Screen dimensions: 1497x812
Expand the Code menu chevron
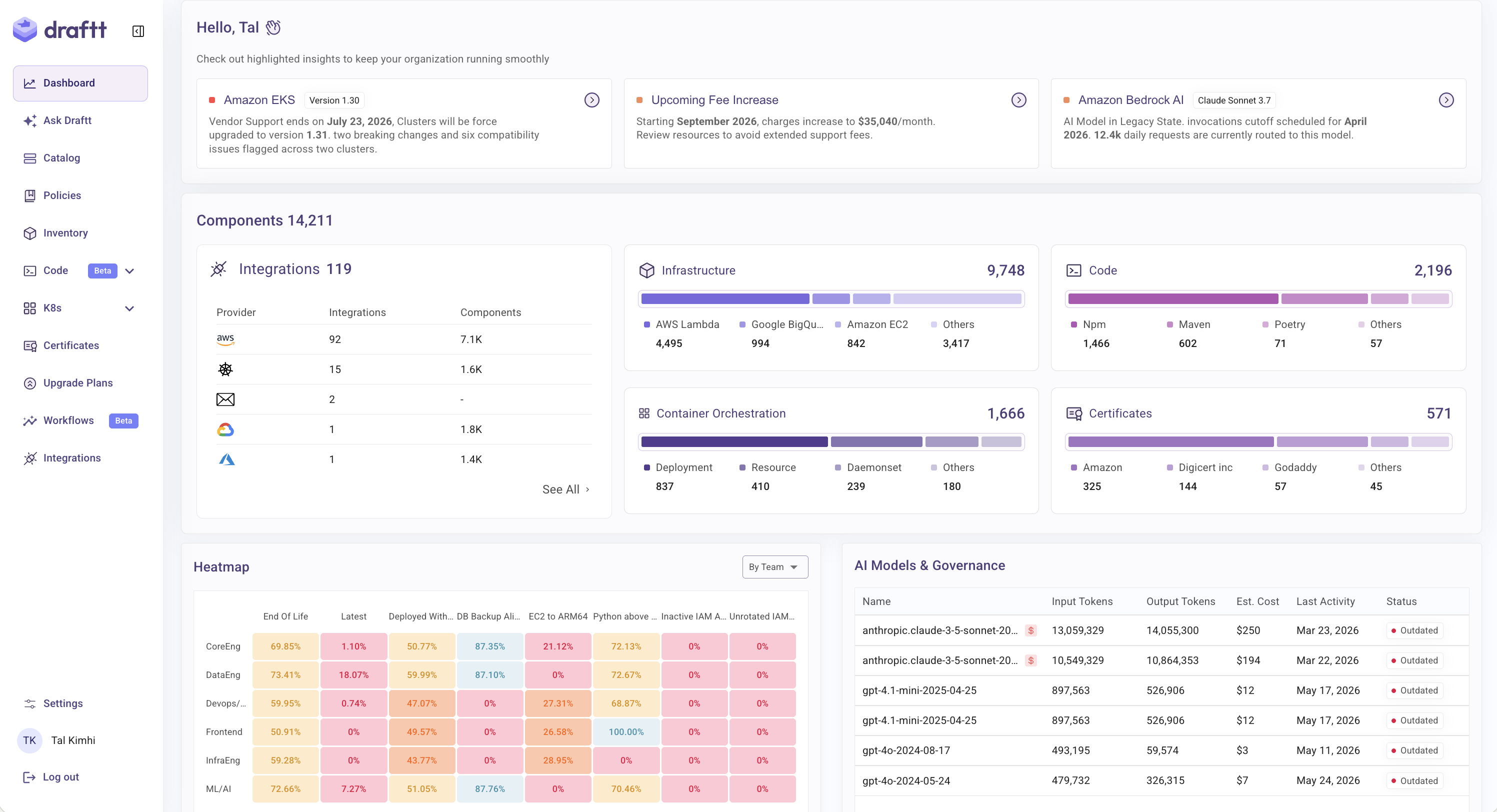(129, 271)
